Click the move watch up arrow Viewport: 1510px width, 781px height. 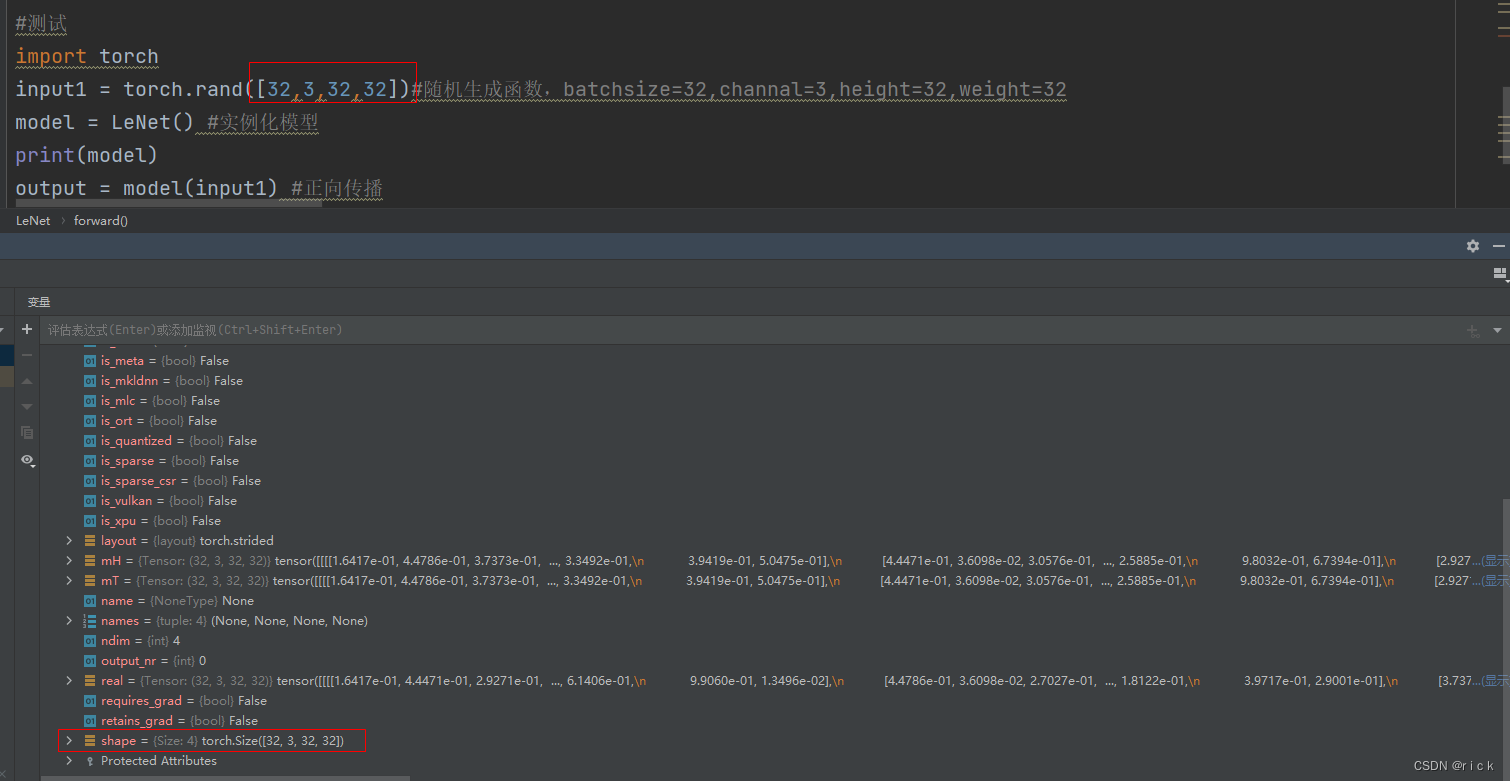(x=27, y=381)
